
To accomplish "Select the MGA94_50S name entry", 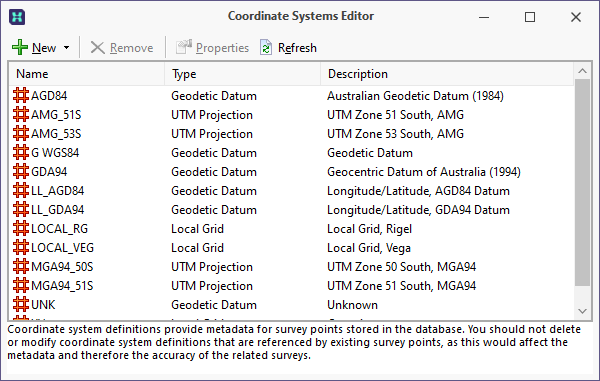I will [x=62, y=267].
